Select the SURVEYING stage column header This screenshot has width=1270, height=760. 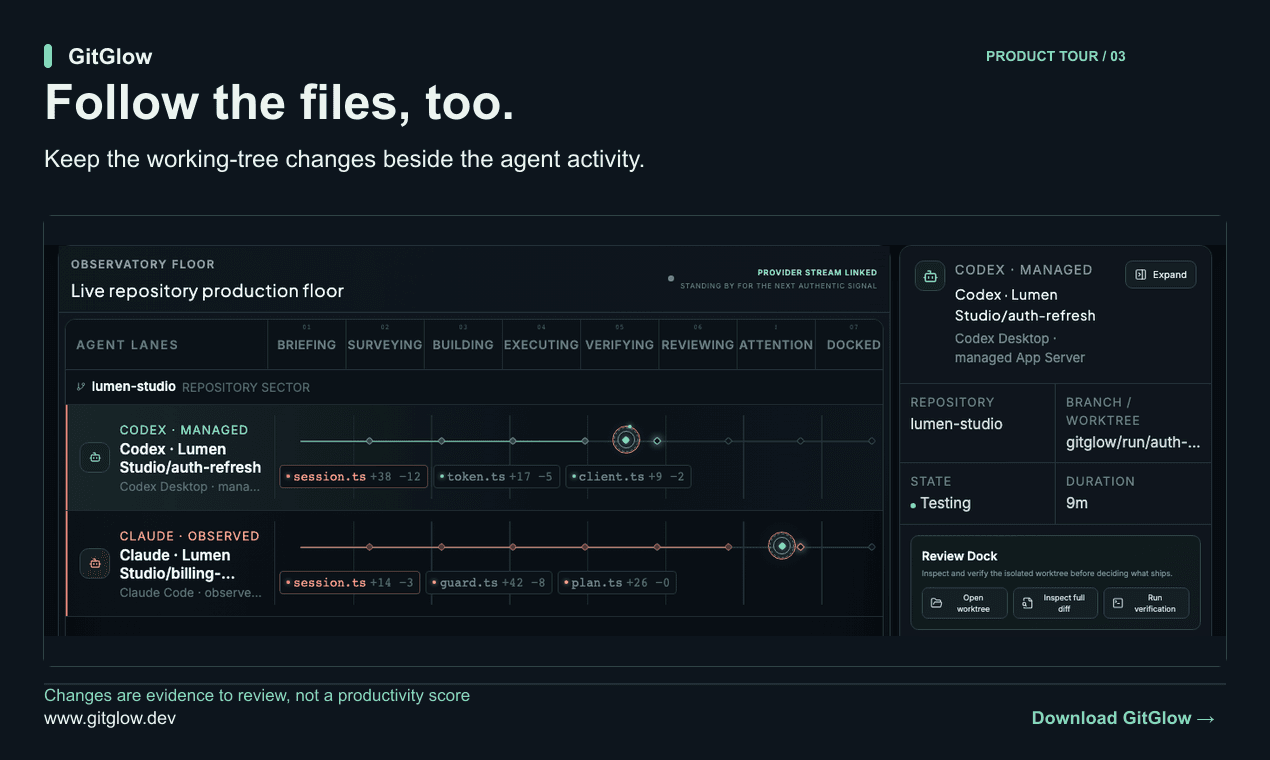385,344
